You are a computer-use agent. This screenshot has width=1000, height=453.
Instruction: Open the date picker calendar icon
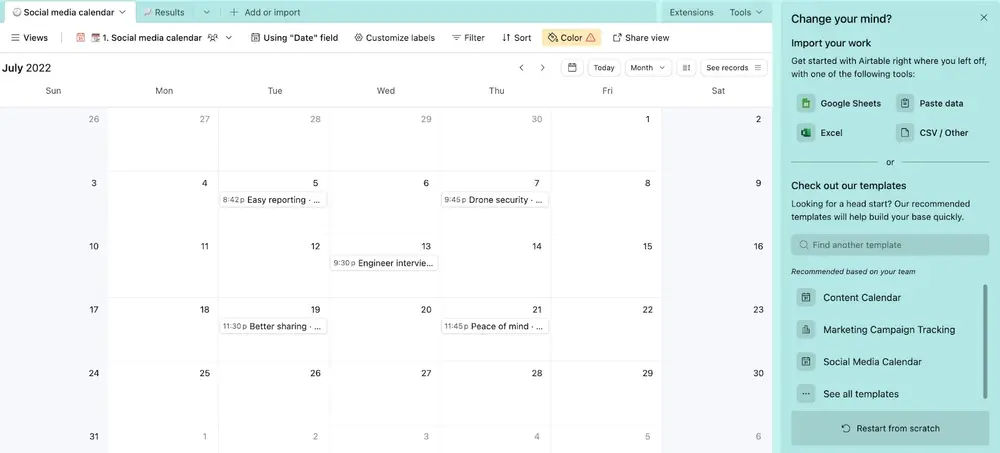pos(572,68)
